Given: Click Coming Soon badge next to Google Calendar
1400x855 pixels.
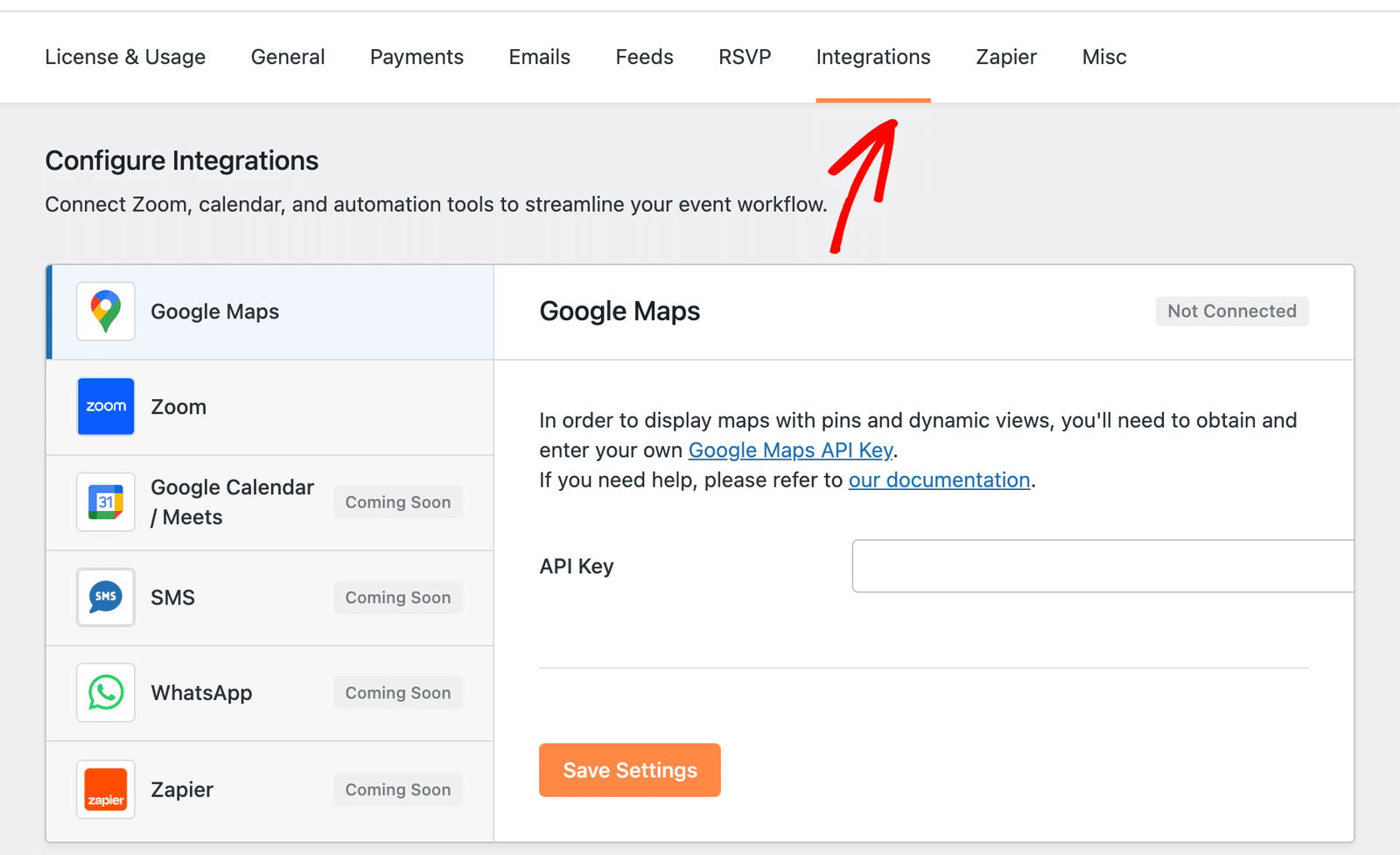Looking at the screenshot, I should pos(398,502).
